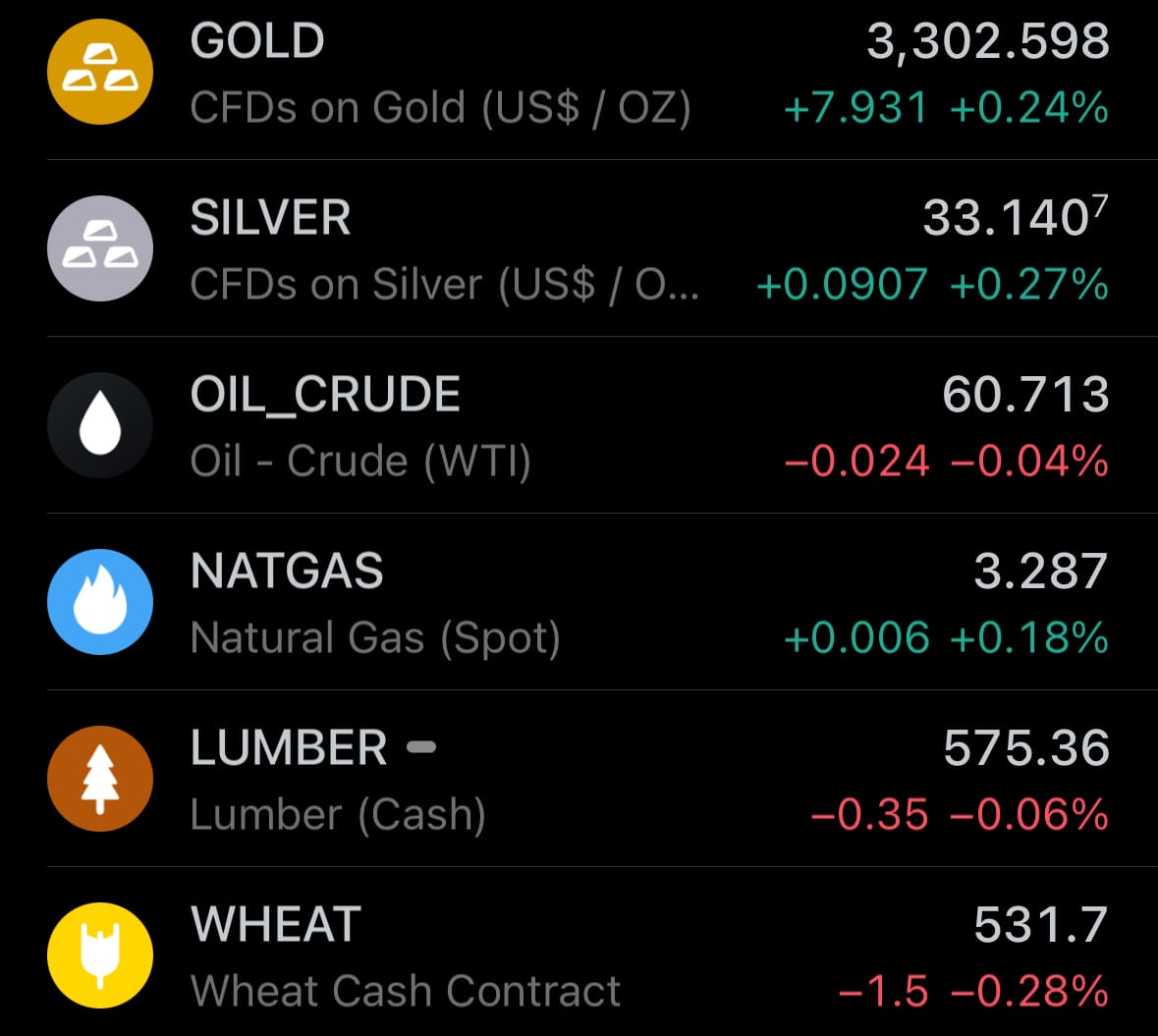Viewport: 1158px width, 1036px height.
Task: Select the description 'CFDs on Gold (US$ / OZ)'
Action: pyautogui.click(x=440, y=109)
